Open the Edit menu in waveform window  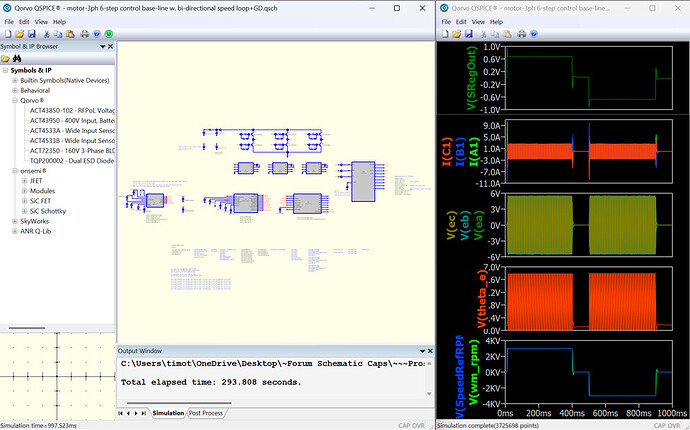coord(461,22)
